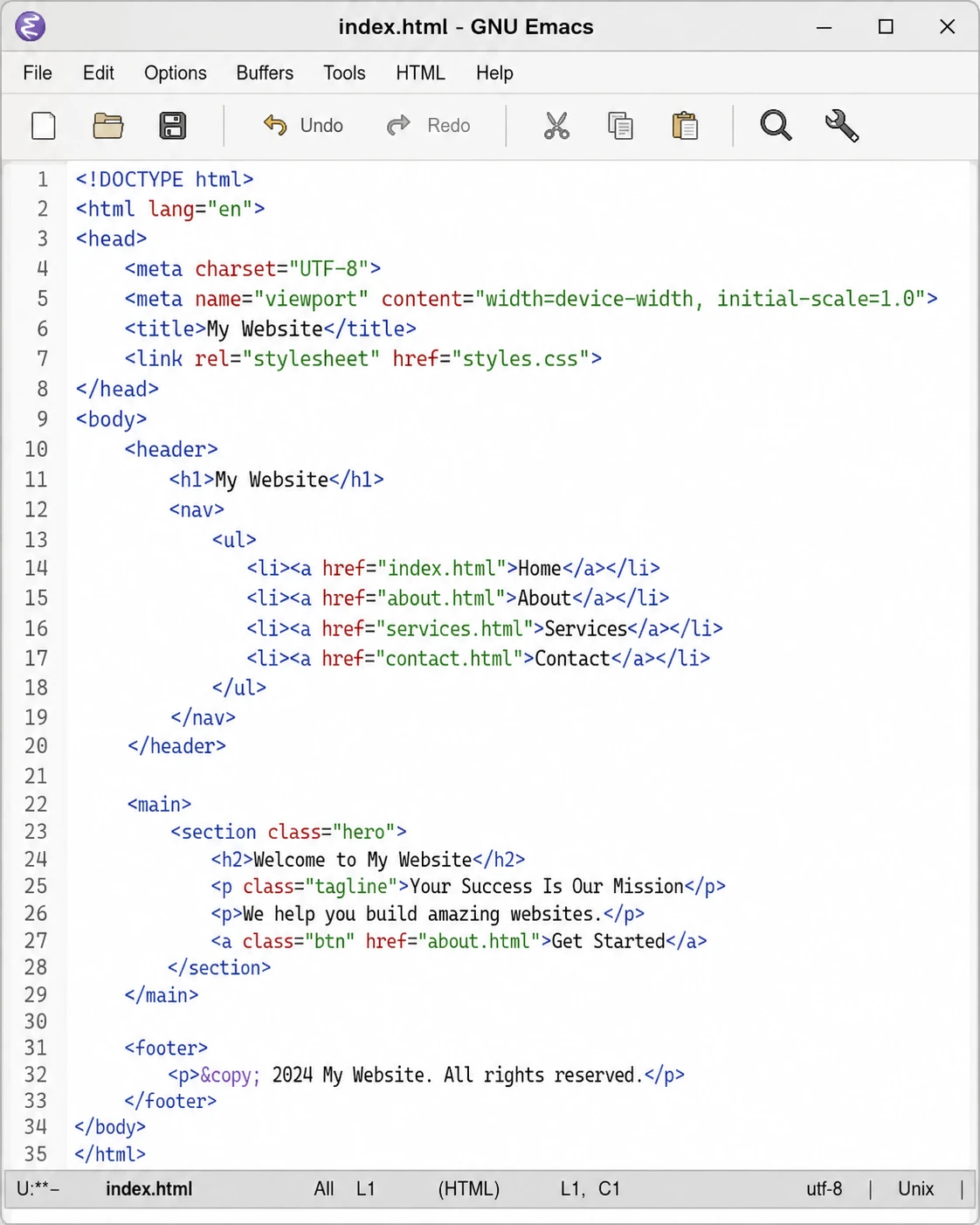Click the U:**- buffer status indicator

[x=38, y=1189]
